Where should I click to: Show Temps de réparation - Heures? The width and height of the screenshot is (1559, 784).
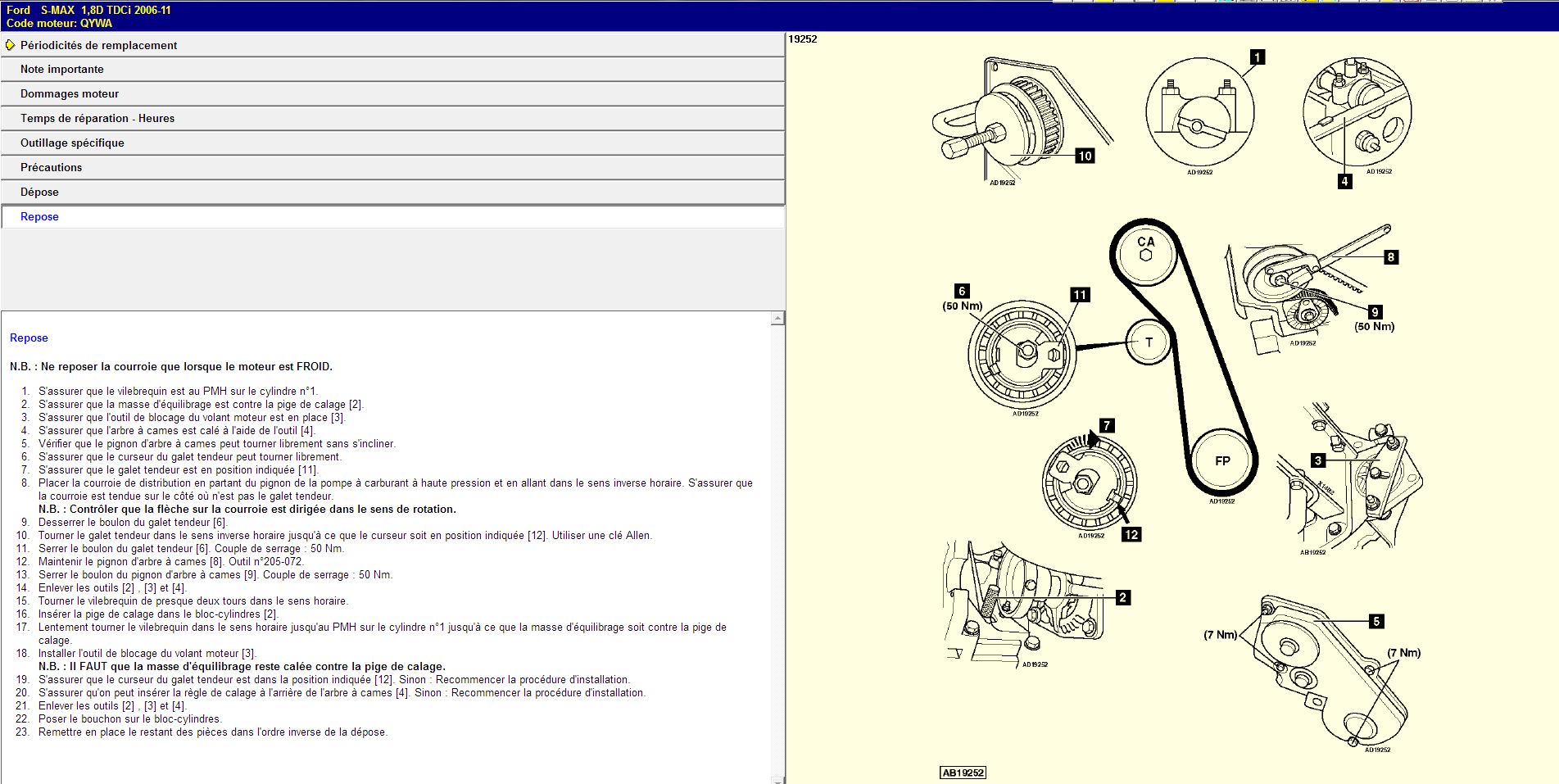tap(97, 119)
